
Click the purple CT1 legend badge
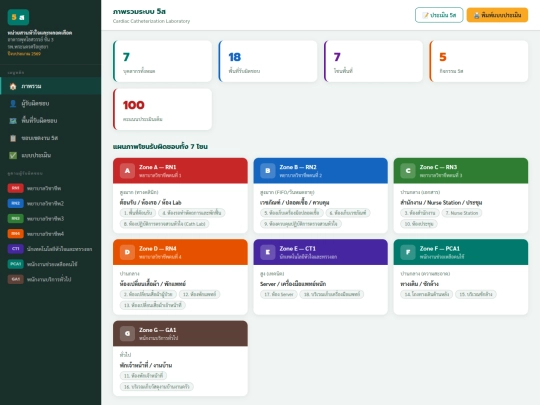[15, 249]
